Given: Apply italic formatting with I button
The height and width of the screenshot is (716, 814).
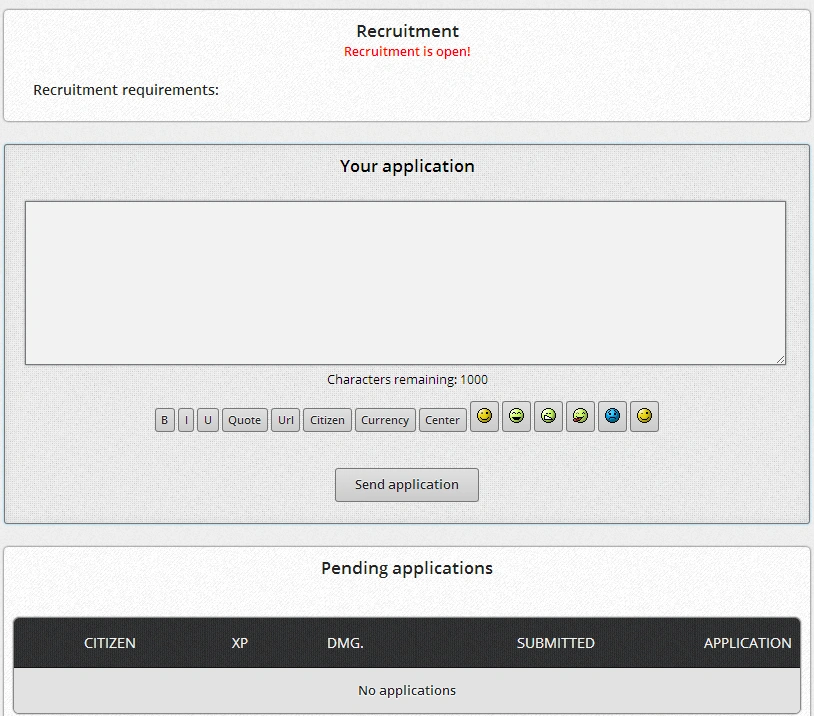Looking at the screenshot, I should click(186, 420).
